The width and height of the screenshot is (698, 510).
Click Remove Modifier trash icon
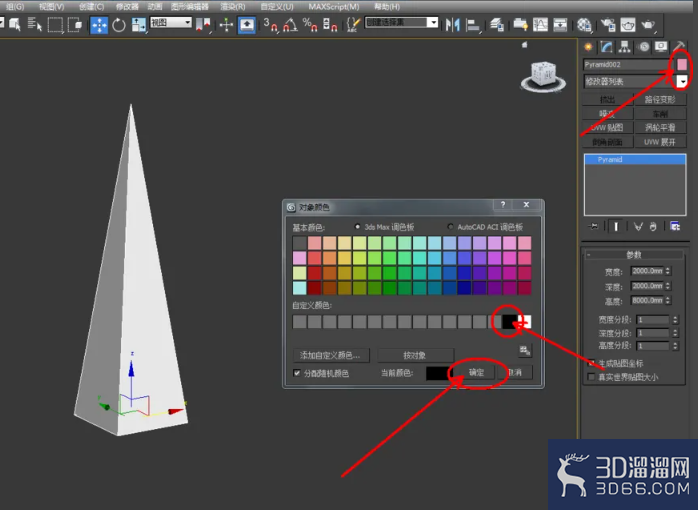pos(653,227)
